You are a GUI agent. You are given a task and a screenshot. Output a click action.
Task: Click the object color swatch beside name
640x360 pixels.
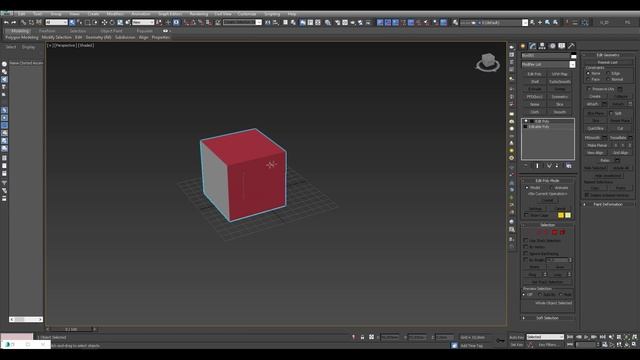573,56
